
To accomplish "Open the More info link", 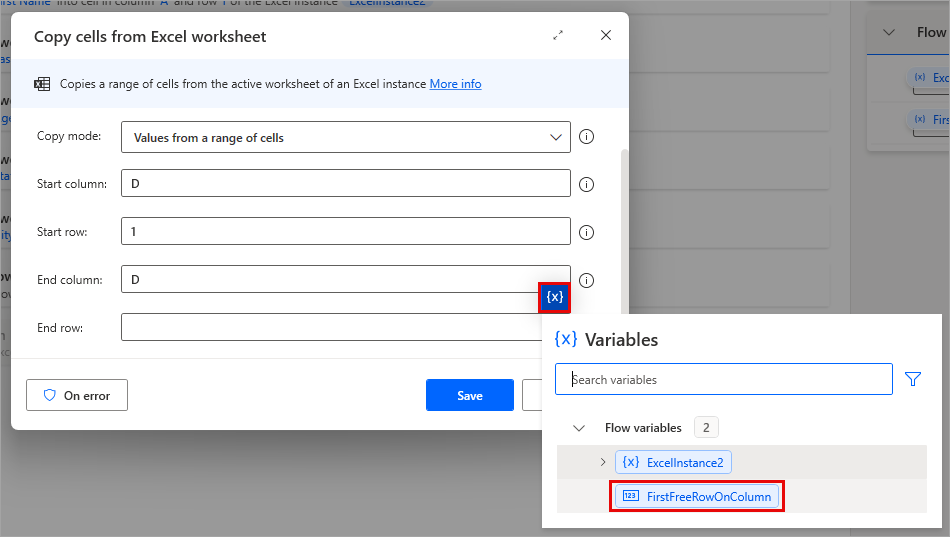I will [456, 84].
